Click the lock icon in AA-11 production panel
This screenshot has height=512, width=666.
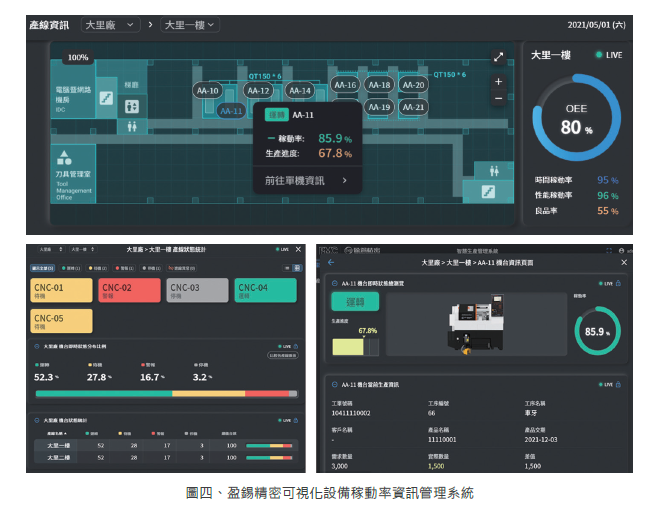618,385
